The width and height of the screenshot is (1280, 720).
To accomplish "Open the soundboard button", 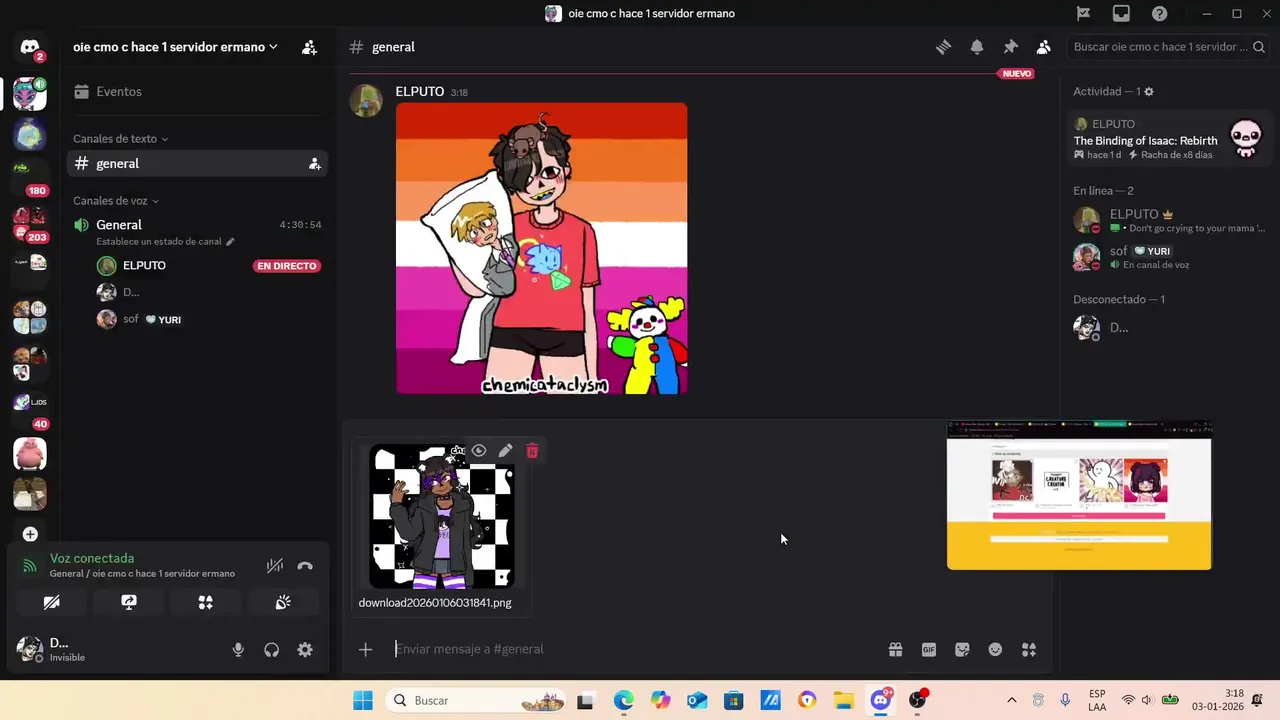I will pyautogui.click(x=283, y=602).
